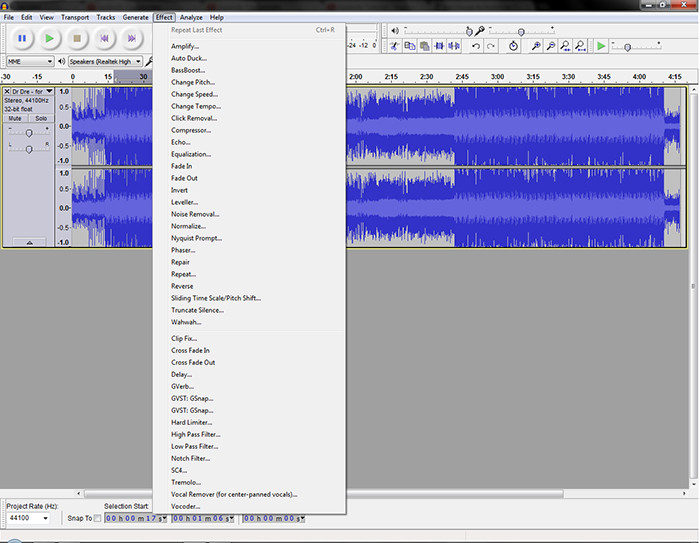700x543 pixels.
Task: Click the Skip to End button
Action: tap(132, 39)
